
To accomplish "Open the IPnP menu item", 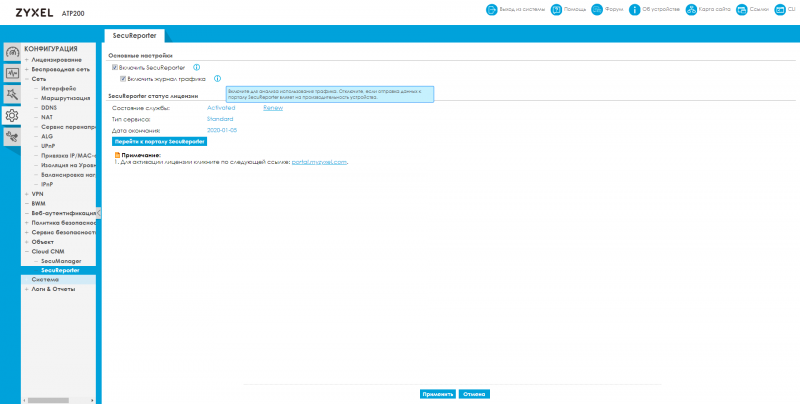I will pos(47,184).
